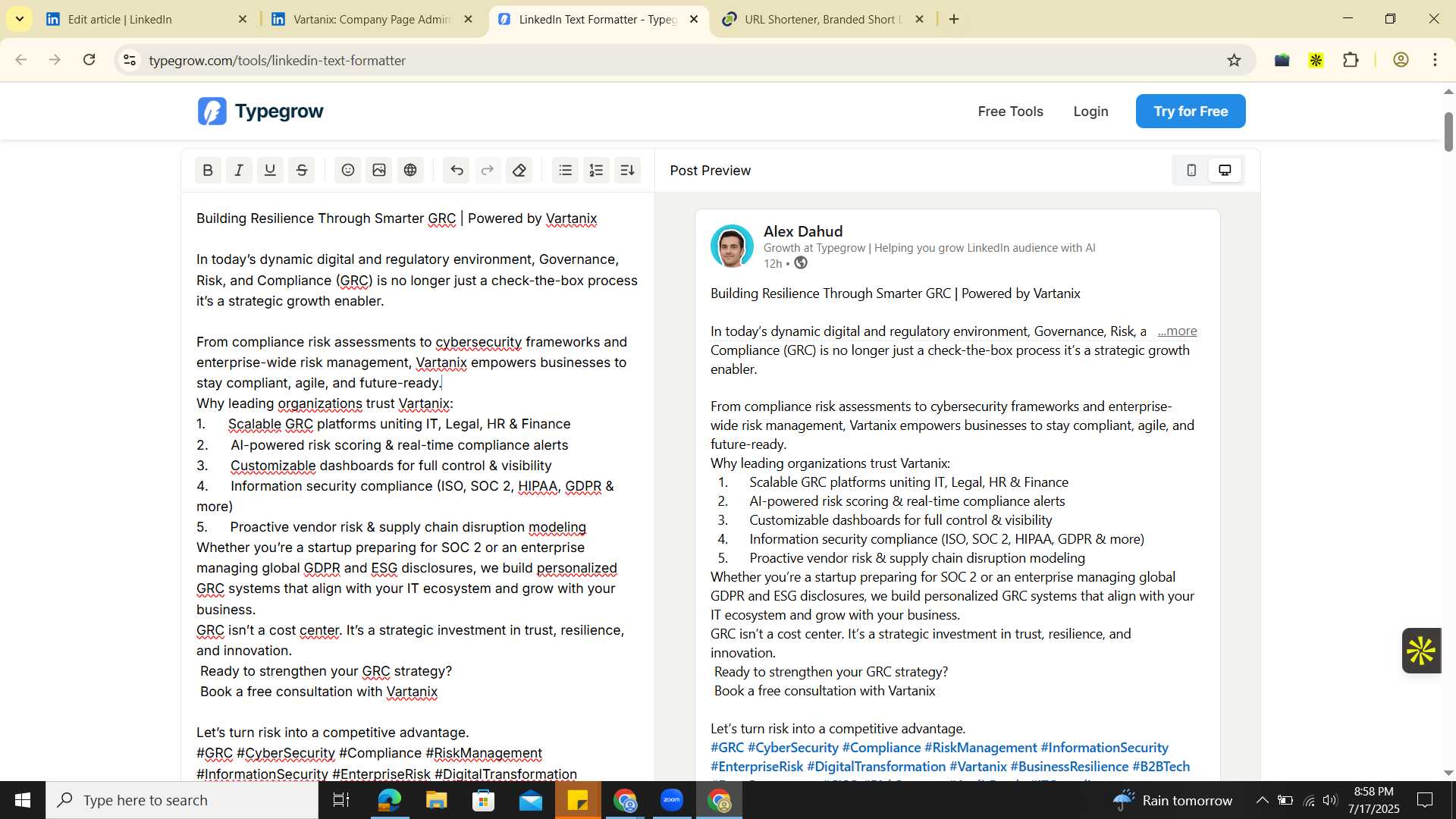Click the #DigitalTransformation hashtag in preview
Viewport: 1456px width, 819px height.
[876, 767]
